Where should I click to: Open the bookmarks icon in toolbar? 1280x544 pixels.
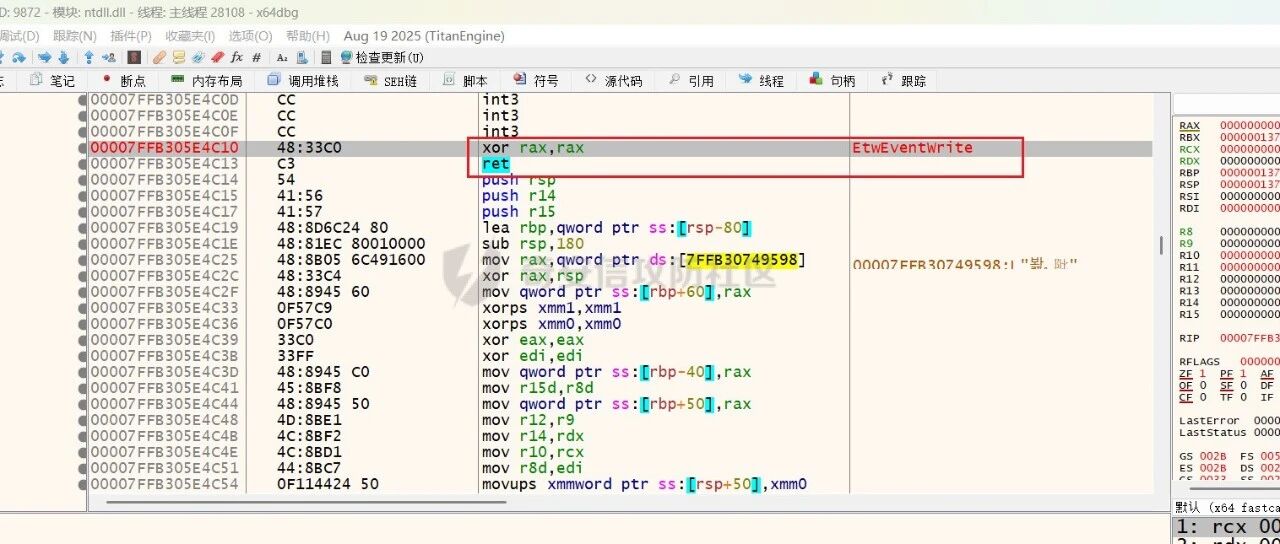coord(217,57)
